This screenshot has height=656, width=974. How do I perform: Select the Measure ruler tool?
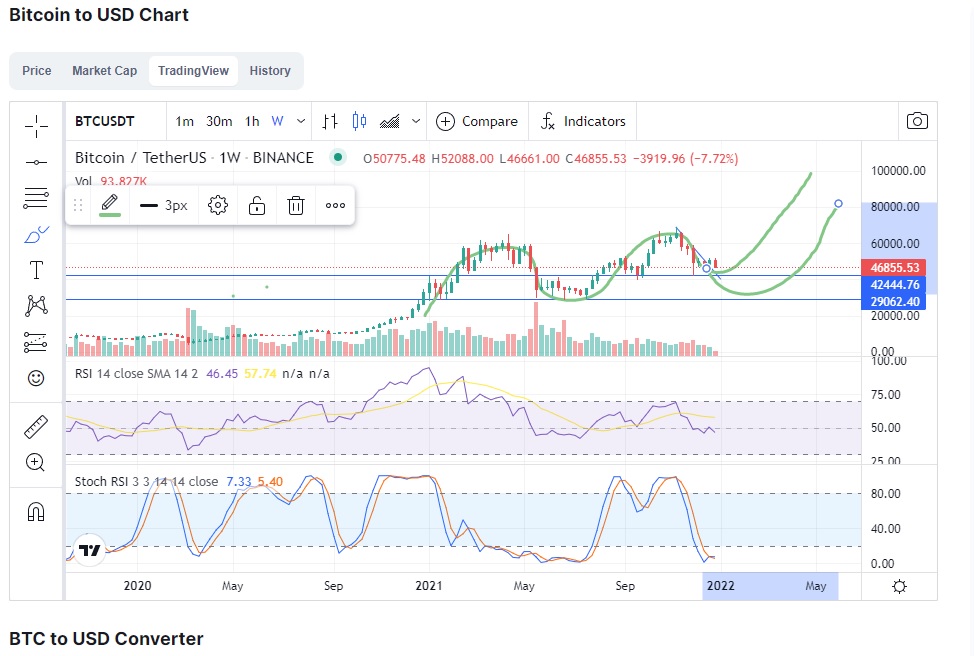click(x=36, y=427)
